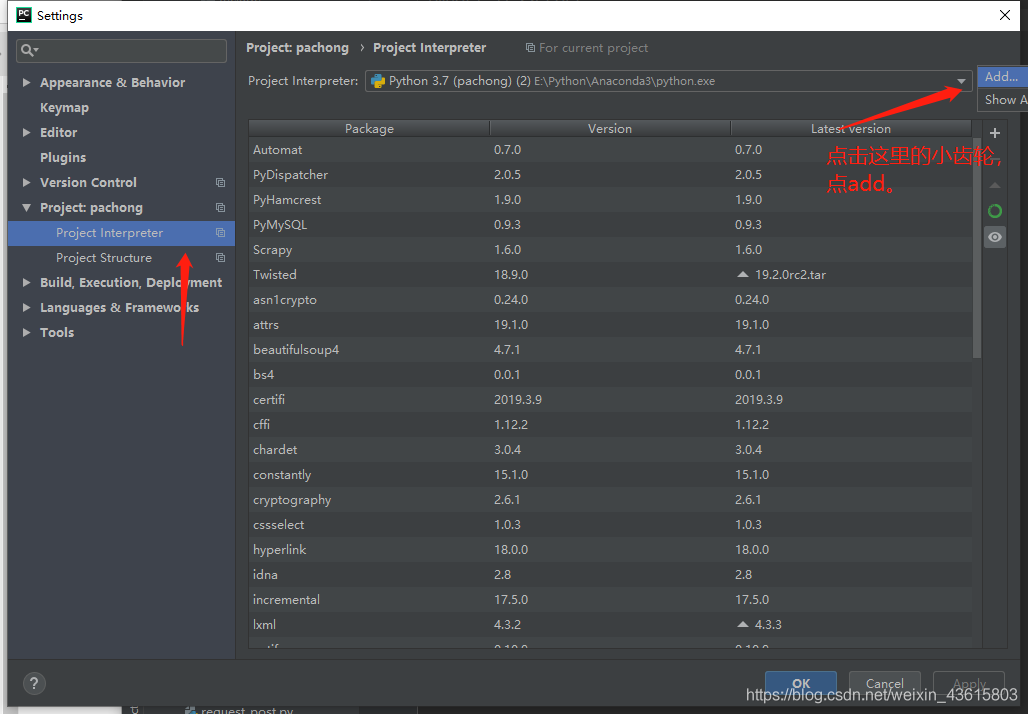Select the bs4 package row

[610, 374]
